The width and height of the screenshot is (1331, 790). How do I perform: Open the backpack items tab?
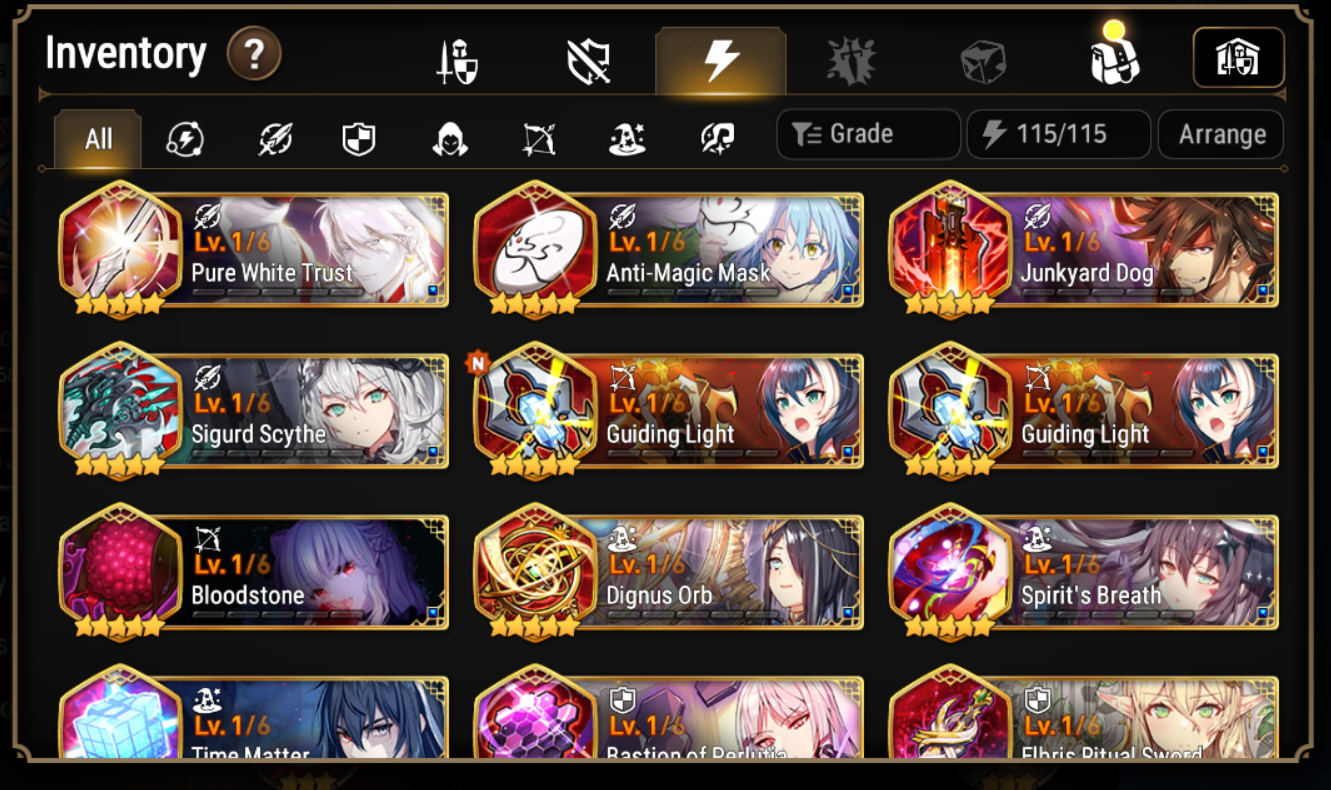(x=1115, y=59)
